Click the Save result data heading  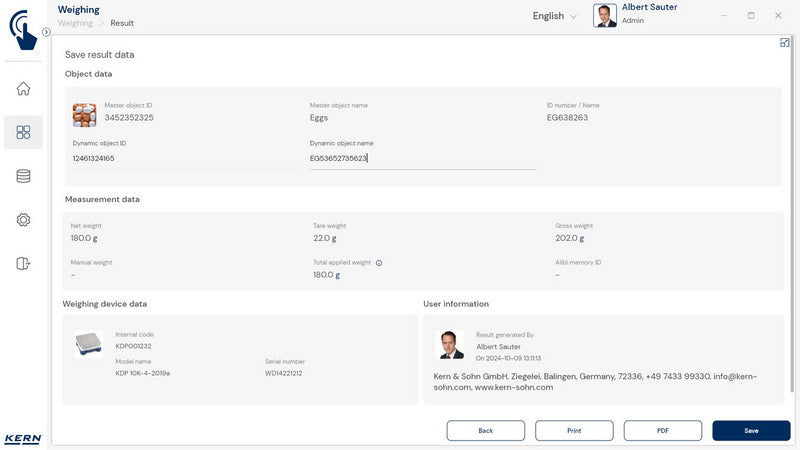[x=99, y=55]
